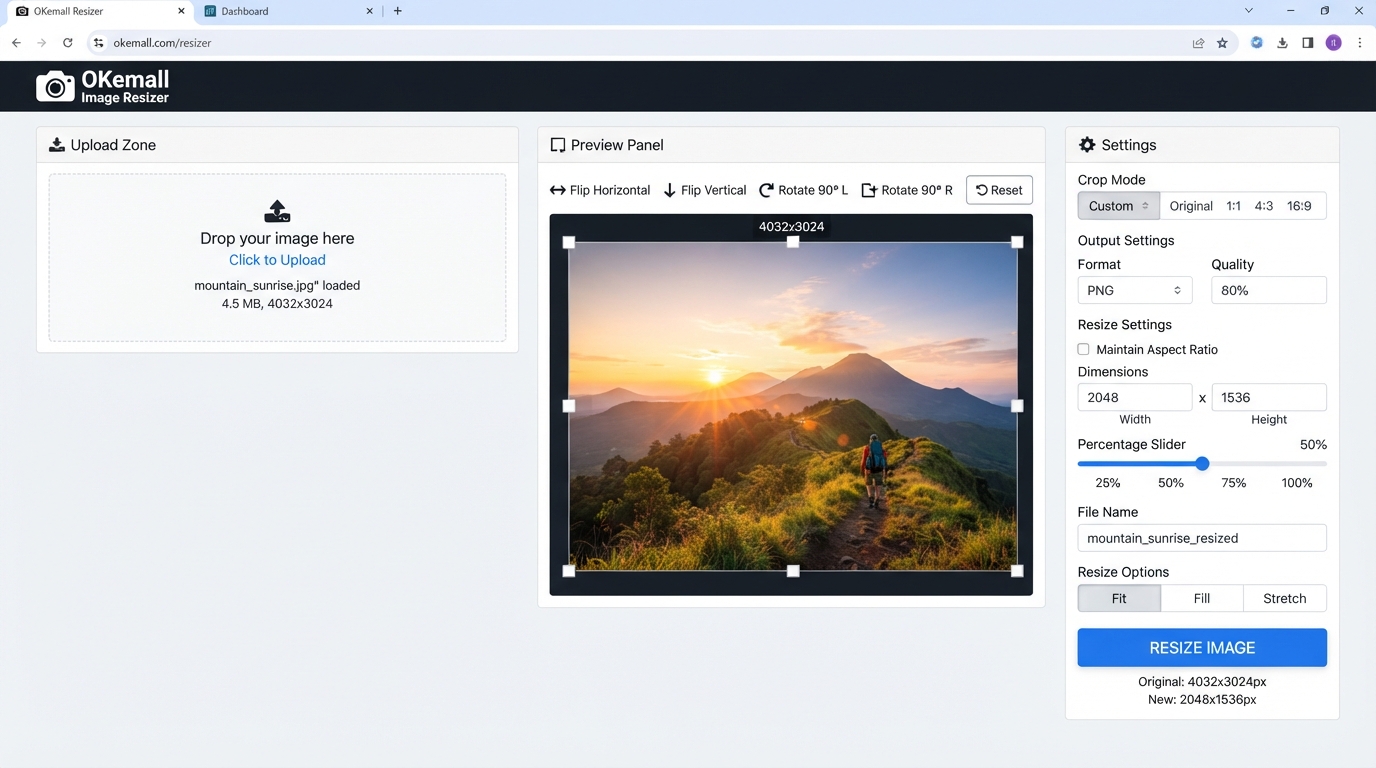Screen dimensions: 1376x768
Task: Rotate image 90° right
Action: point(906,190)
